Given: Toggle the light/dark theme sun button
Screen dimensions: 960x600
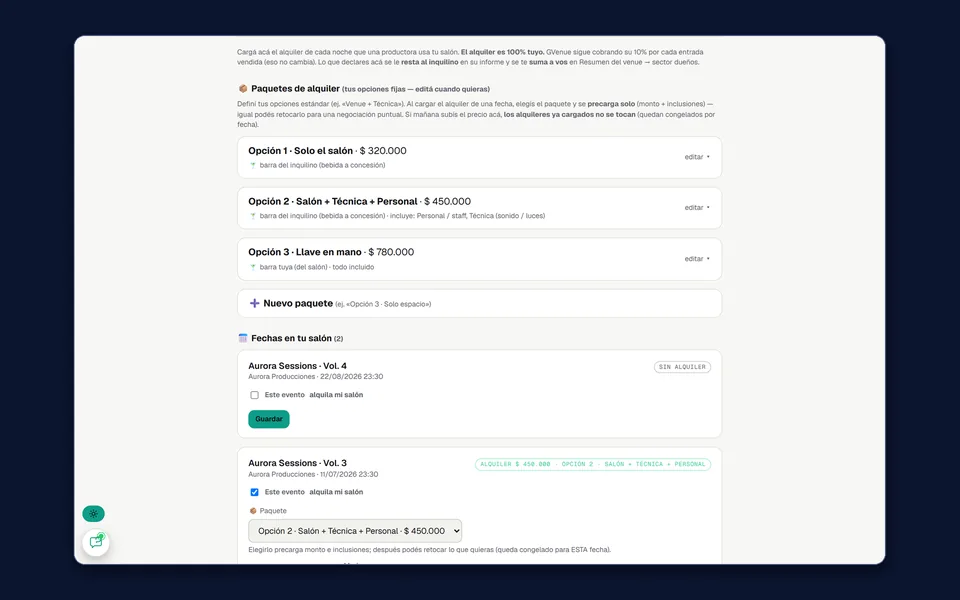Looking at the screenshot, I should [94, 514].
